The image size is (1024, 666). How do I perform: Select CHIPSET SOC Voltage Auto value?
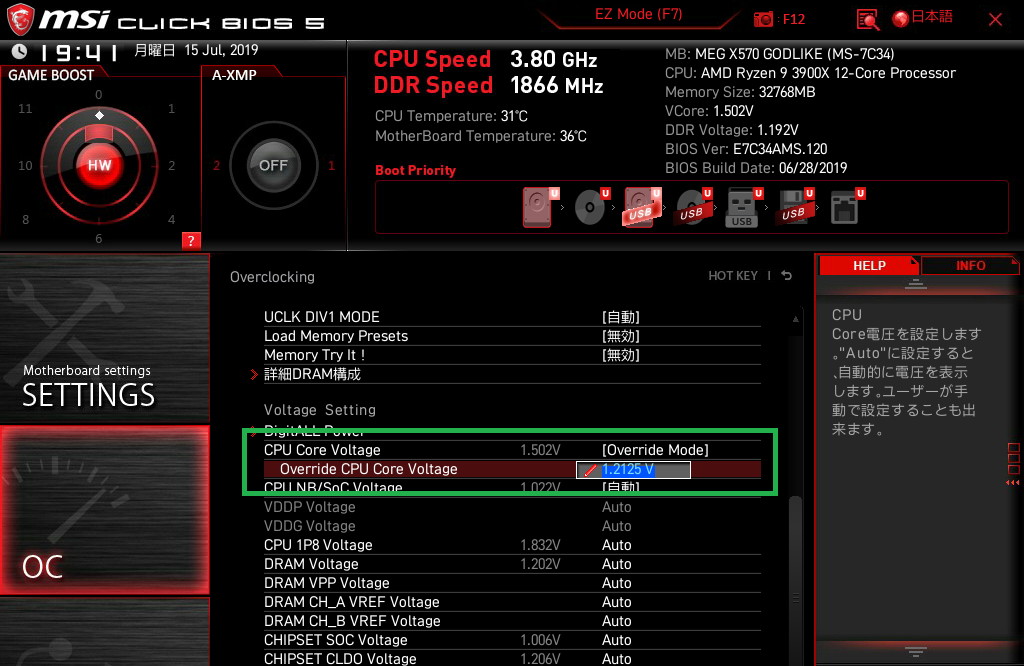click(x=616, y=640)
